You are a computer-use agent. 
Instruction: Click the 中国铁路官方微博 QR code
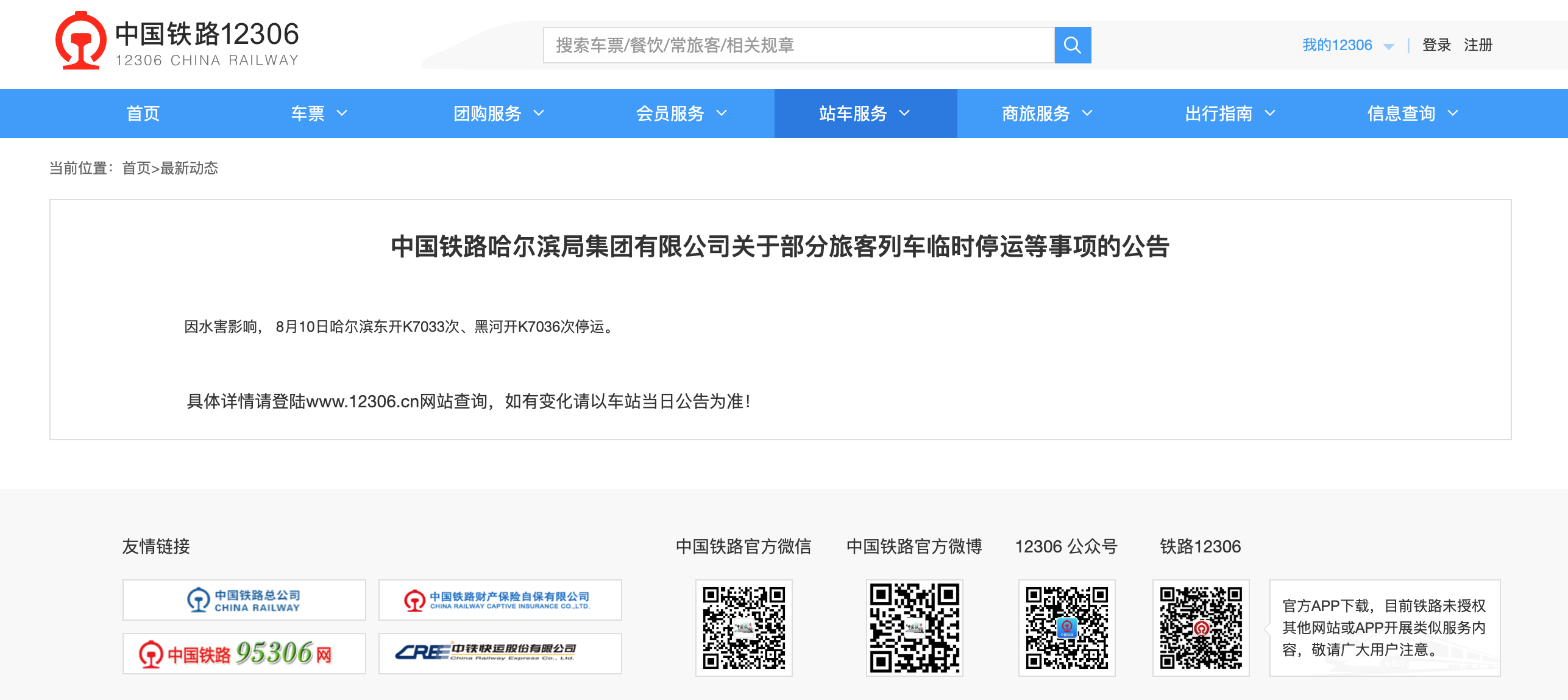pos(915,628)
